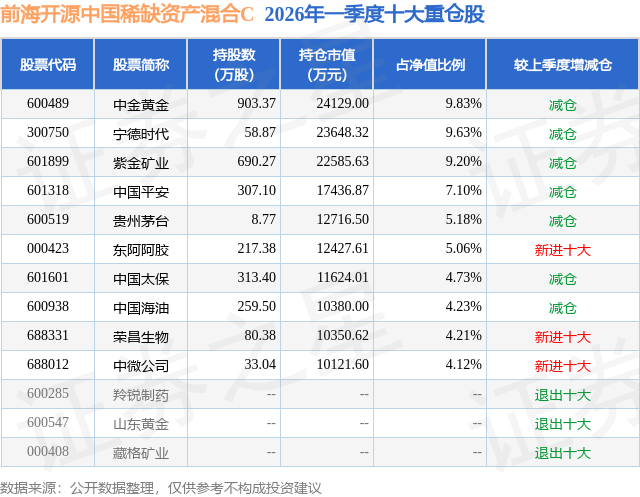Image resolution: width=640 pixels, height=497 pixels.
Task: Click stock code 000408
Action: [x=48, y=451]
